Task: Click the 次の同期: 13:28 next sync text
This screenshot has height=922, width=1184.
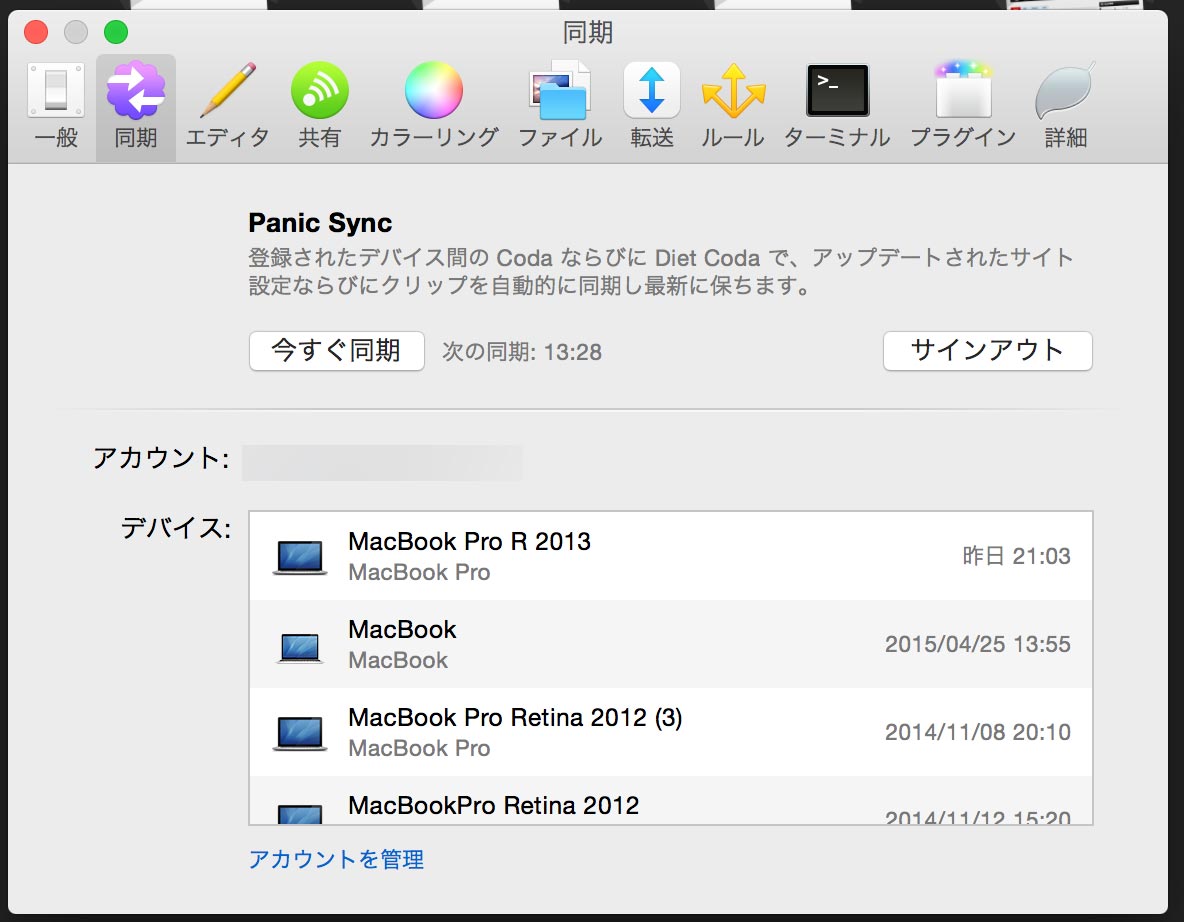Action: (x=522, y=352)
